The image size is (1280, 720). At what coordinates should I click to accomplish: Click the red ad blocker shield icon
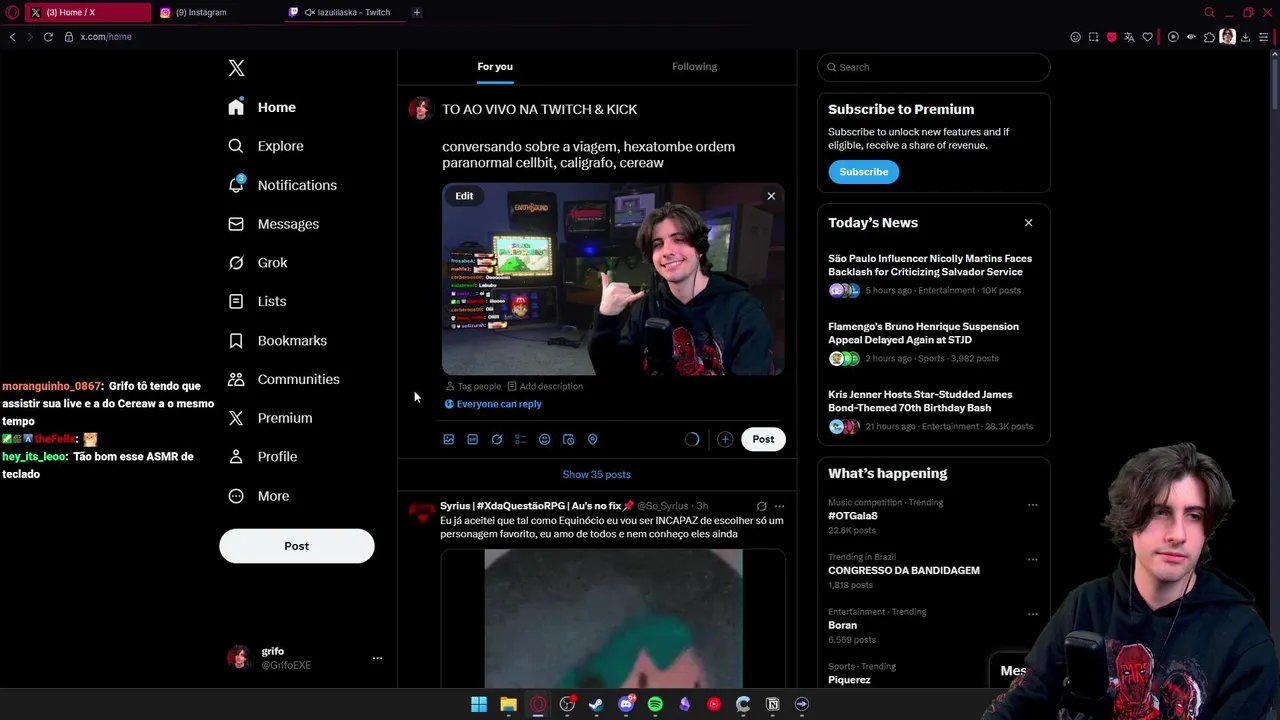click(x=1111, y=37)
